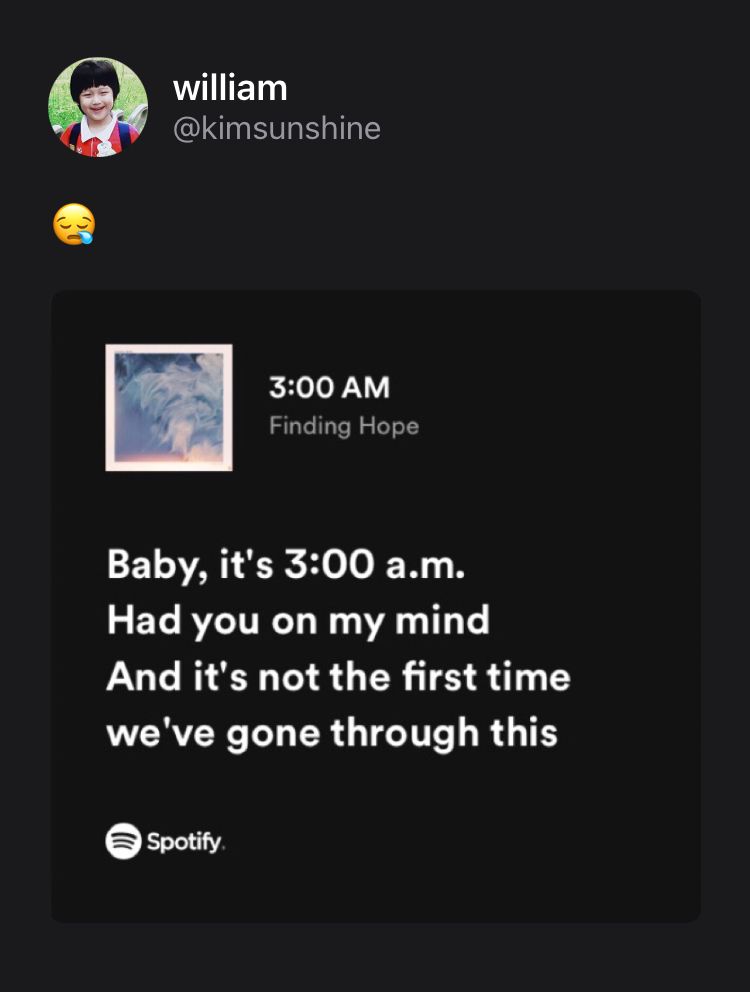This screenshot has width=750, height=992.
Task: Click the lyric line "Baby, it's 3:00 a.m."
Action: pyautogui.click(x=286, y=565)
